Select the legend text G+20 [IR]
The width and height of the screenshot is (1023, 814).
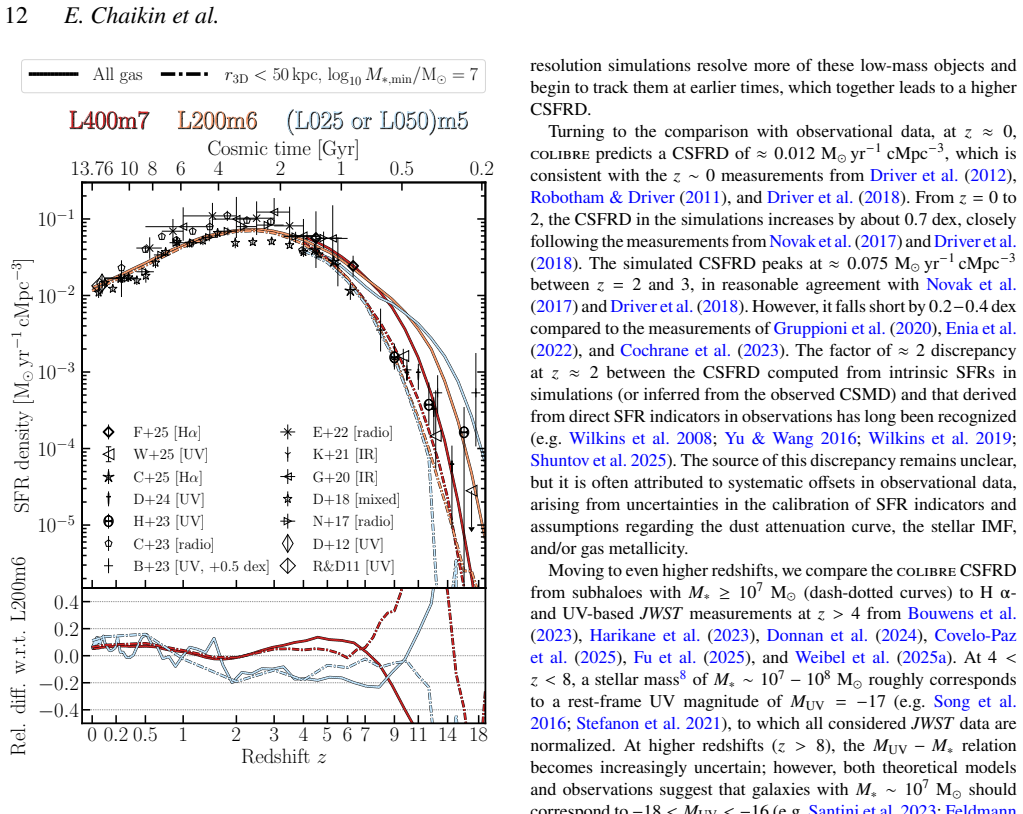(x=345, y=477)
